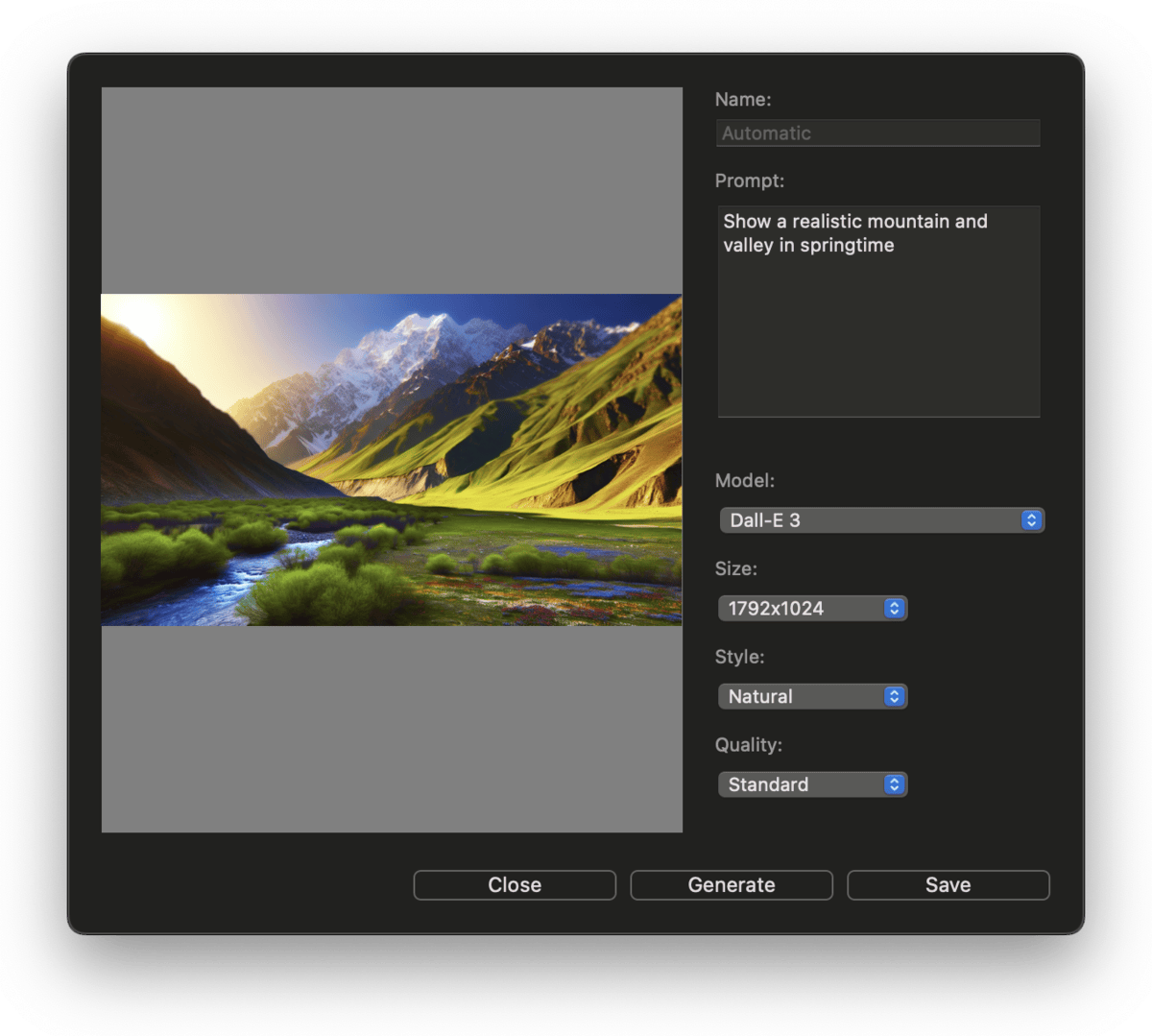Click the blue chevron icon beside Standard

tap(894, 785)
